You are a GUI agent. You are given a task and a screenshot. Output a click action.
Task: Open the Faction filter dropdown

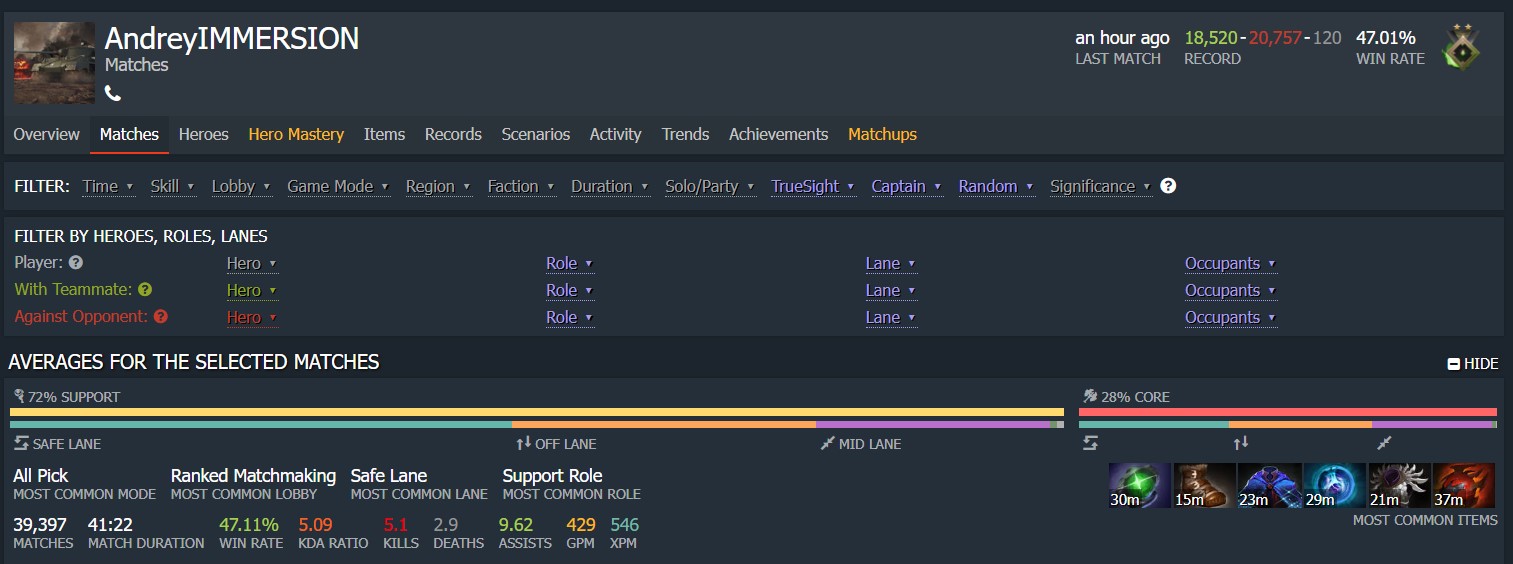521,186
